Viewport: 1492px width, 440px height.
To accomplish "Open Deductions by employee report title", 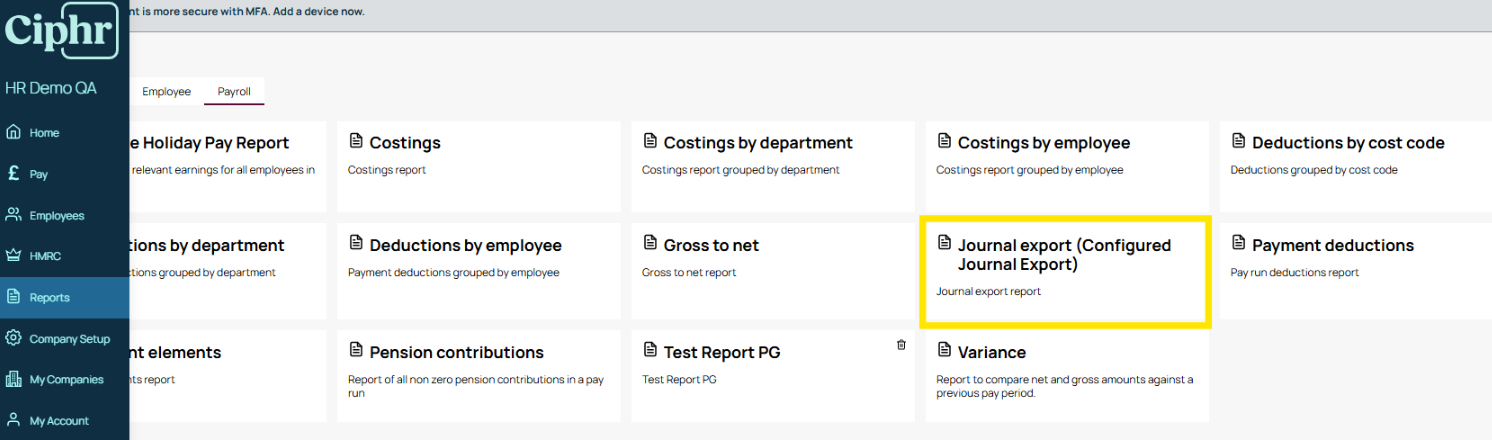I will [x=466, y=245].
